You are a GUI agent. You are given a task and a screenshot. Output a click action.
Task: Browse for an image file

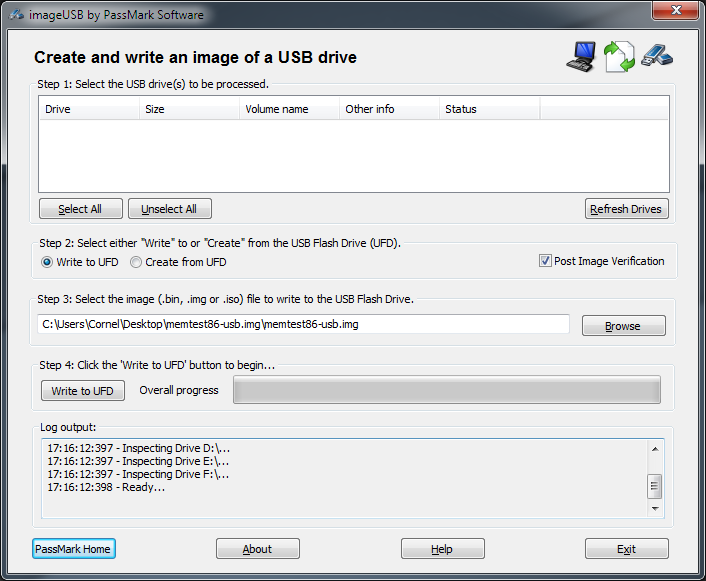(x=624, y=326)
